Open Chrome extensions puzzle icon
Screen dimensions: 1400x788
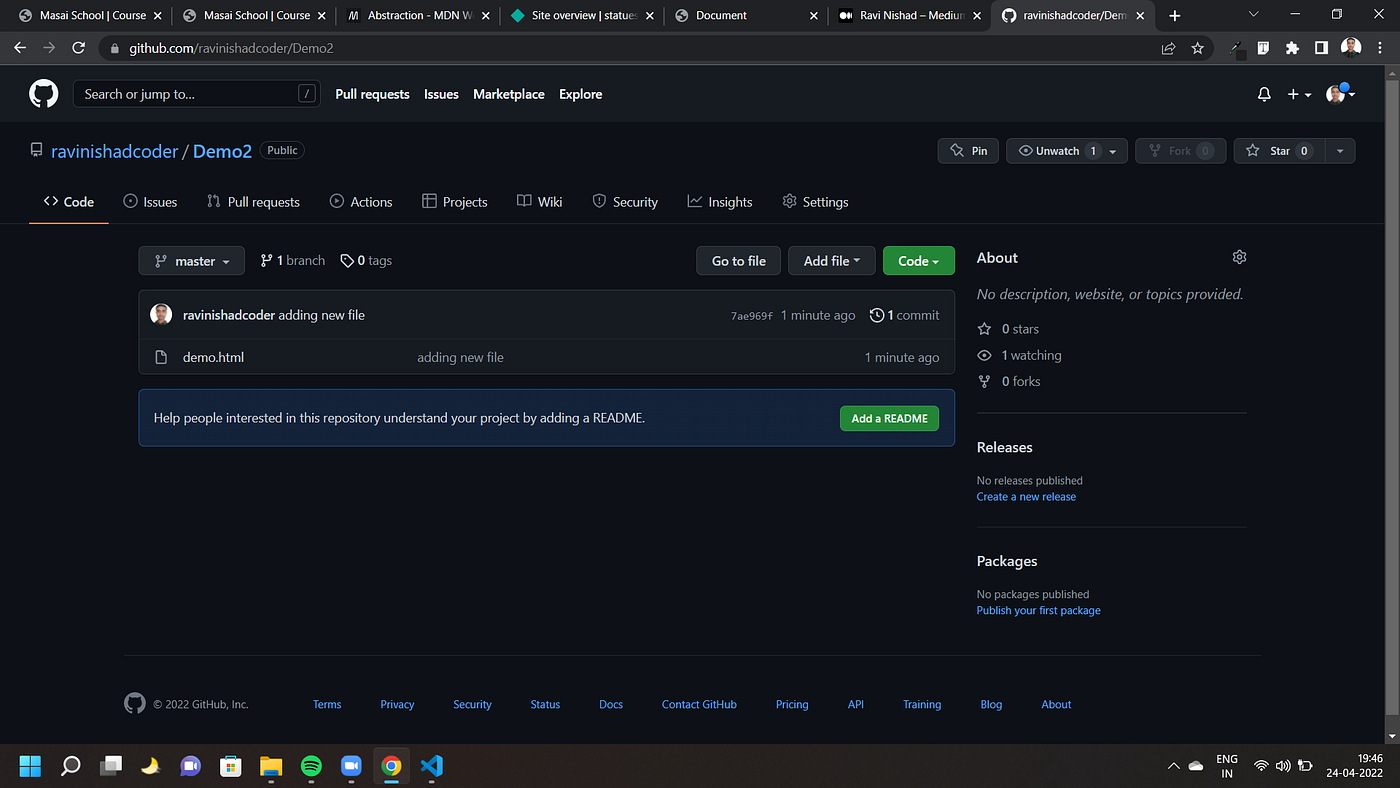pyautogui.click(x=1292, y=47)
